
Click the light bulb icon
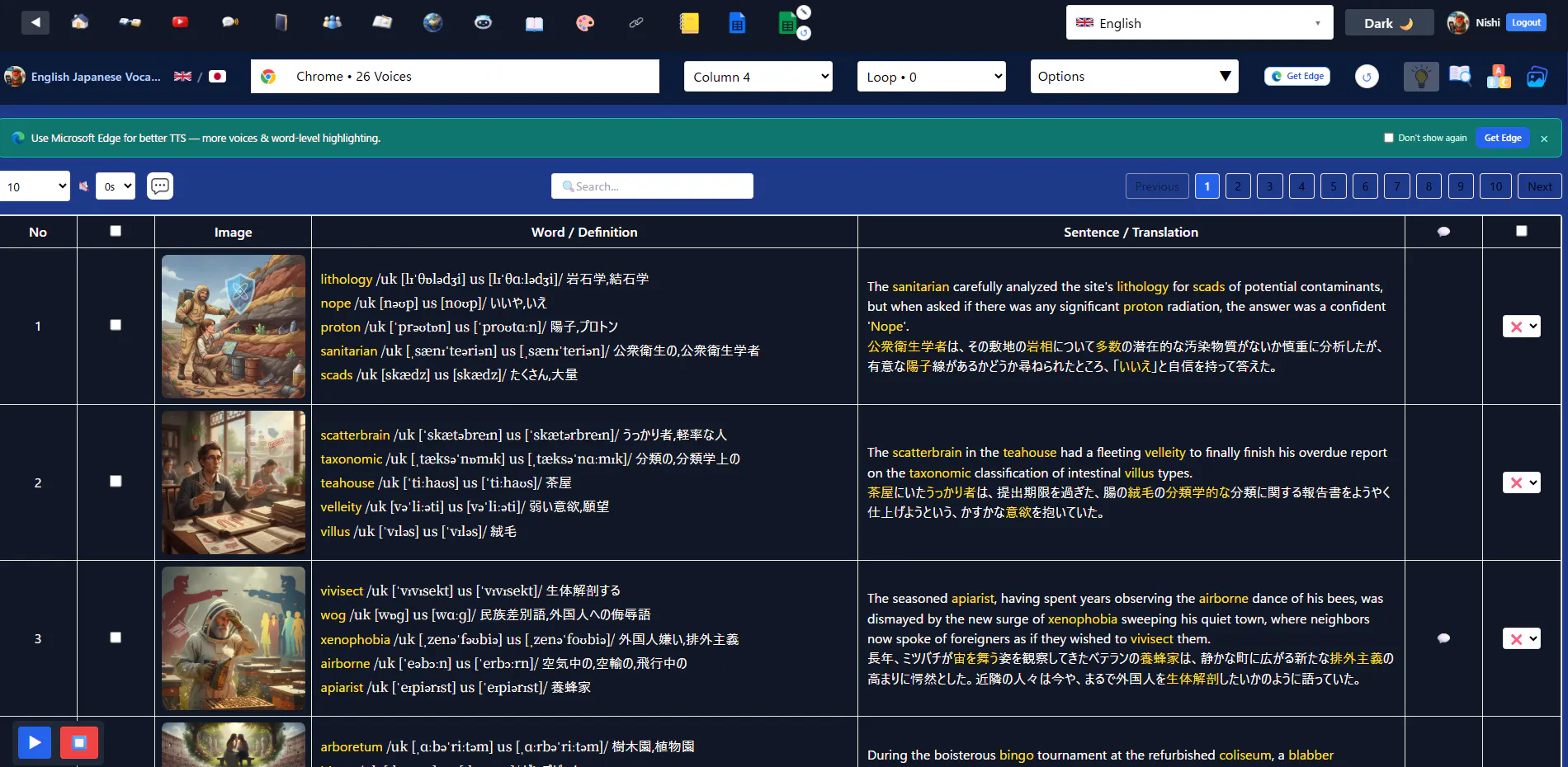point(1421,77)
